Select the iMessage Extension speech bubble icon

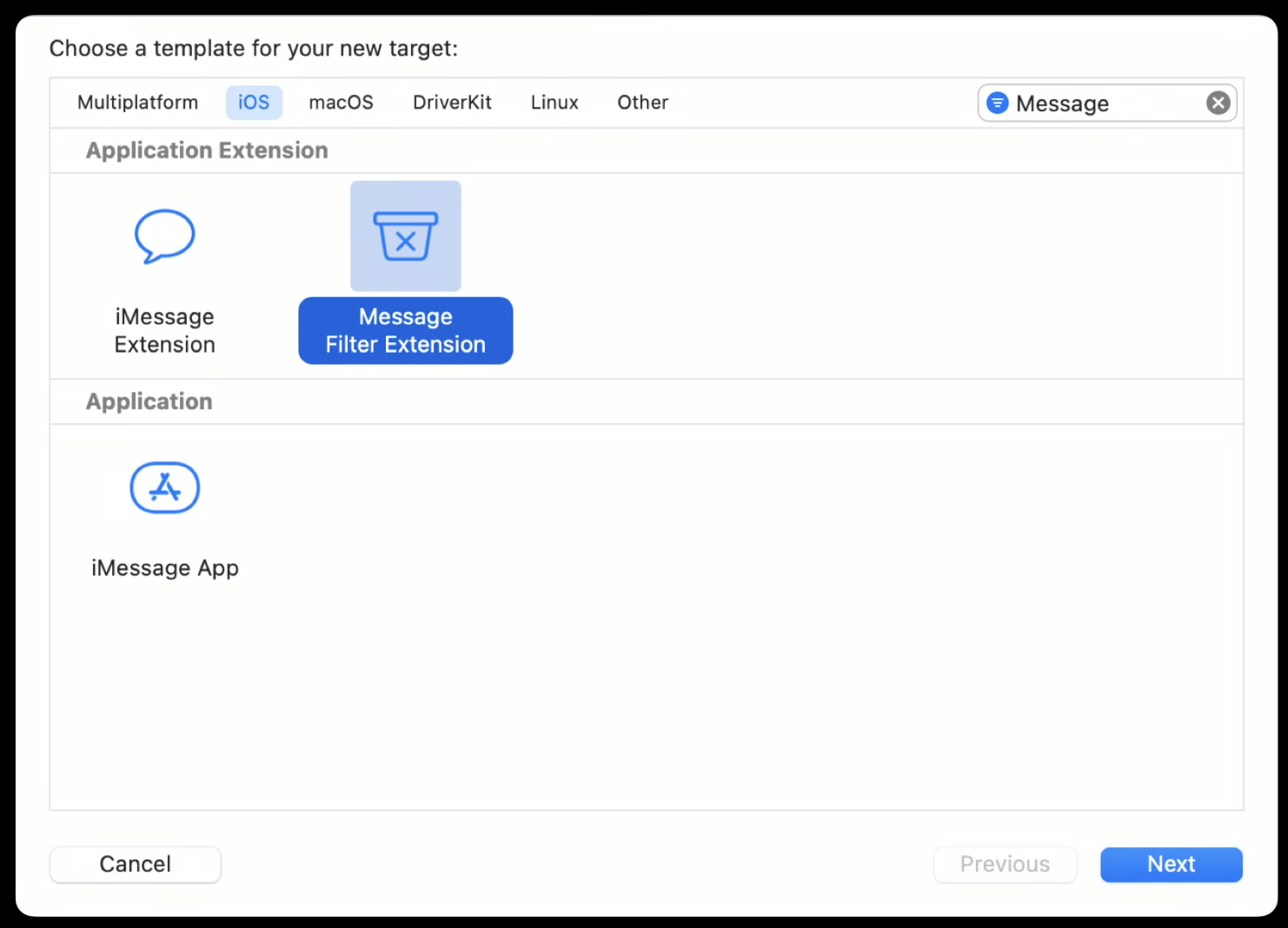click(164, 236)
